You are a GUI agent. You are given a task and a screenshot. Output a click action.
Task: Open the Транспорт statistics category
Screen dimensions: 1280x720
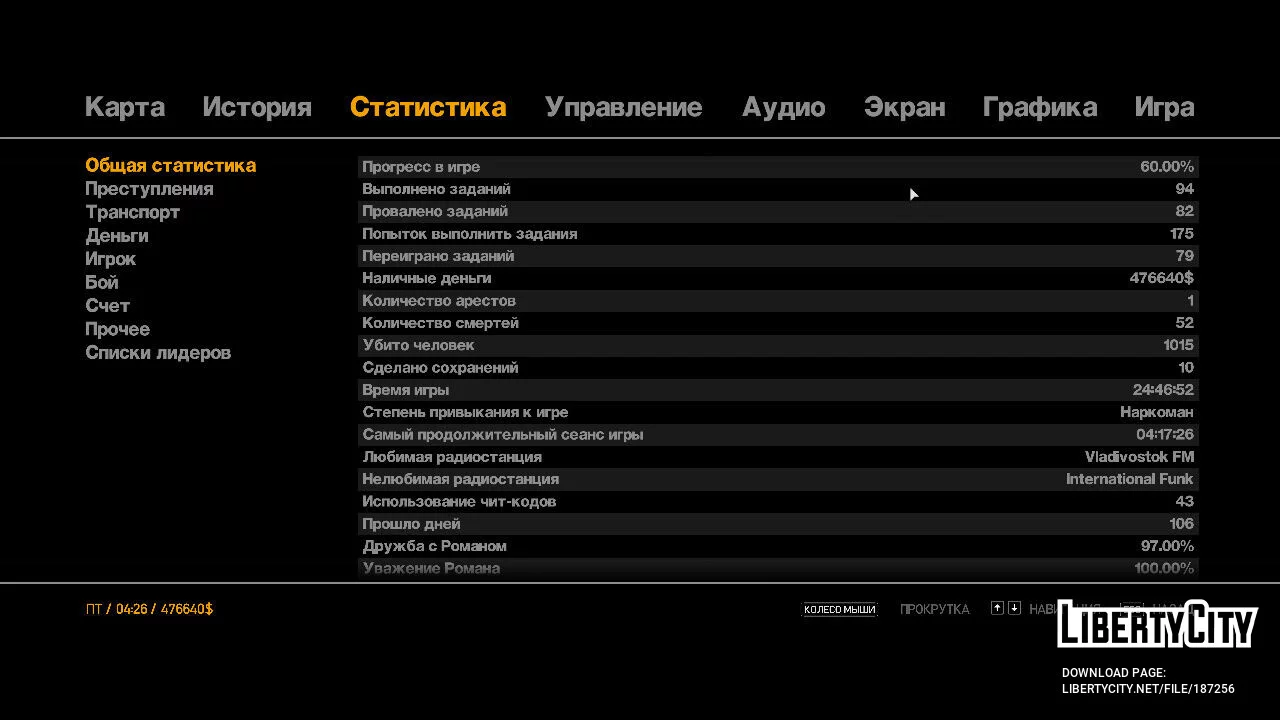133,212
